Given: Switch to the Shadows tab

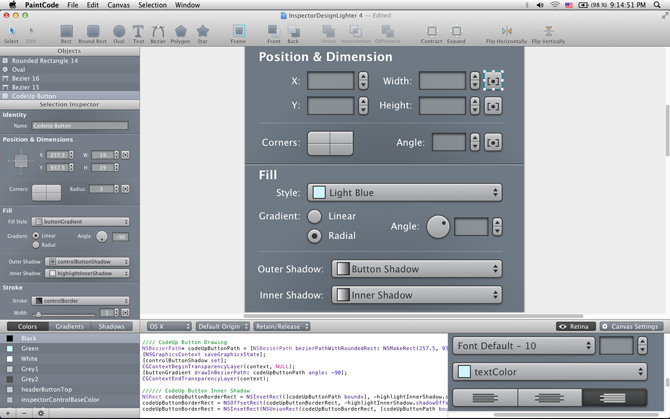Looking at the screenshot, I should pos(112,326).
